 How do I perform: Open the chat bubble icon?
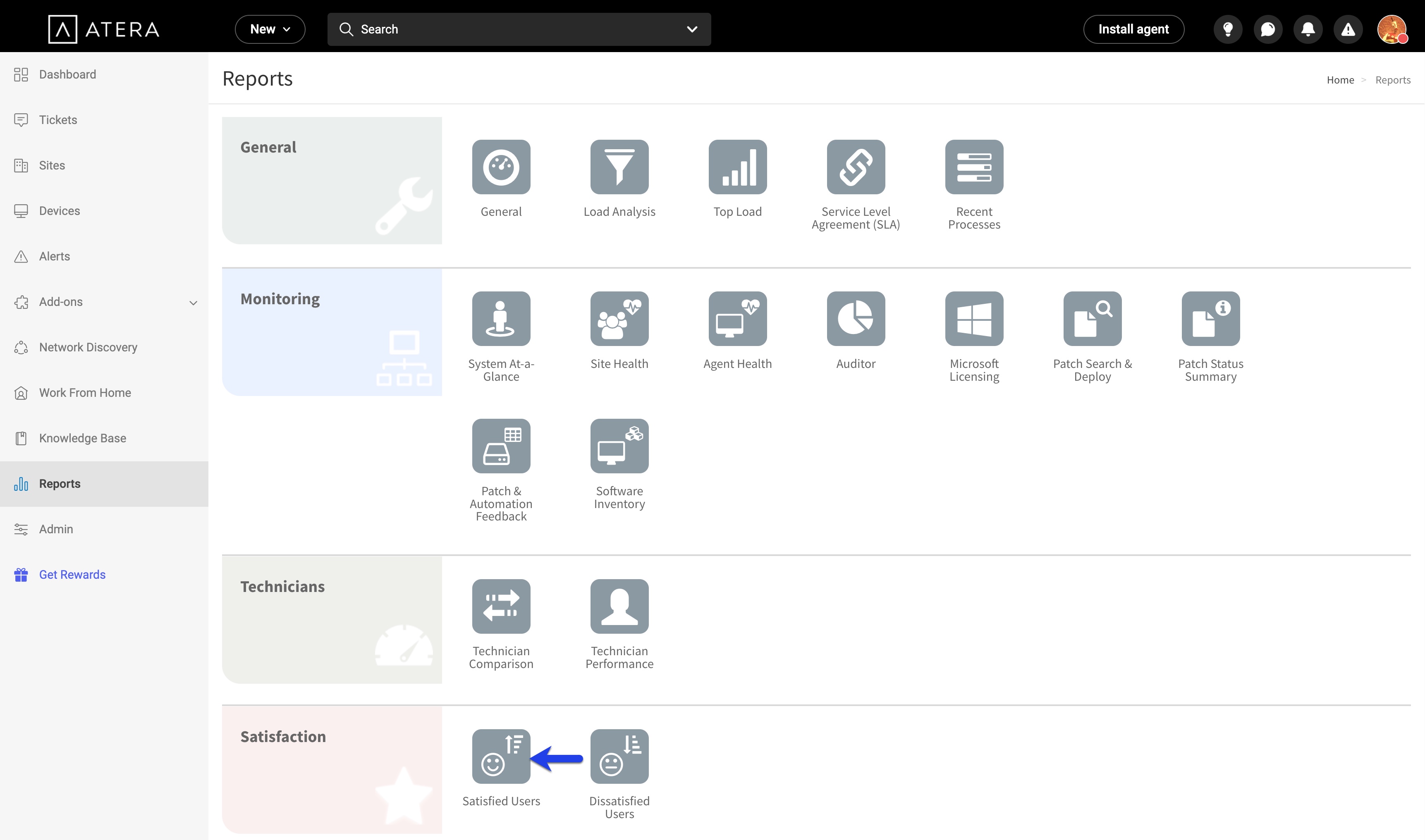pos(1267,29)
